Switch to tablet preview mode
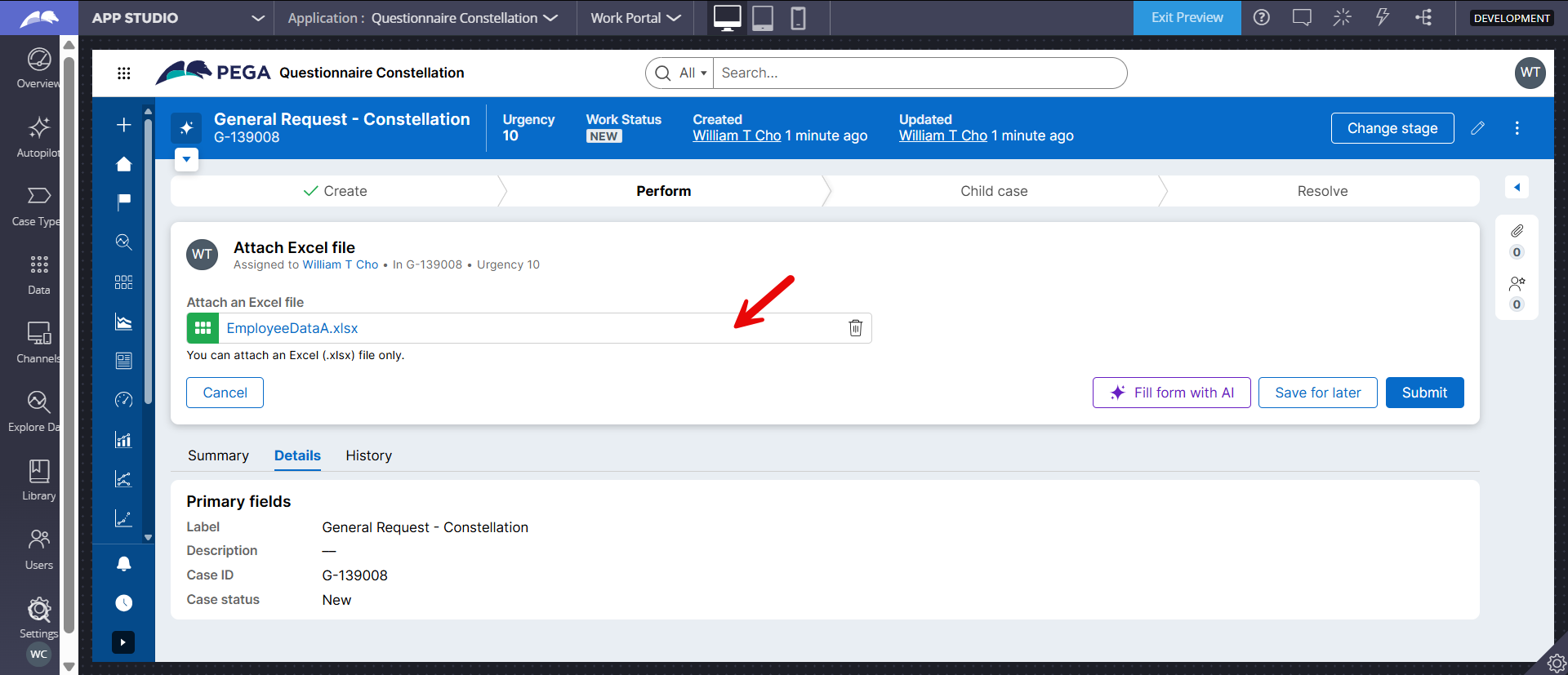The height and width of the screenshot is (675, 1568). tap(763, 17)
